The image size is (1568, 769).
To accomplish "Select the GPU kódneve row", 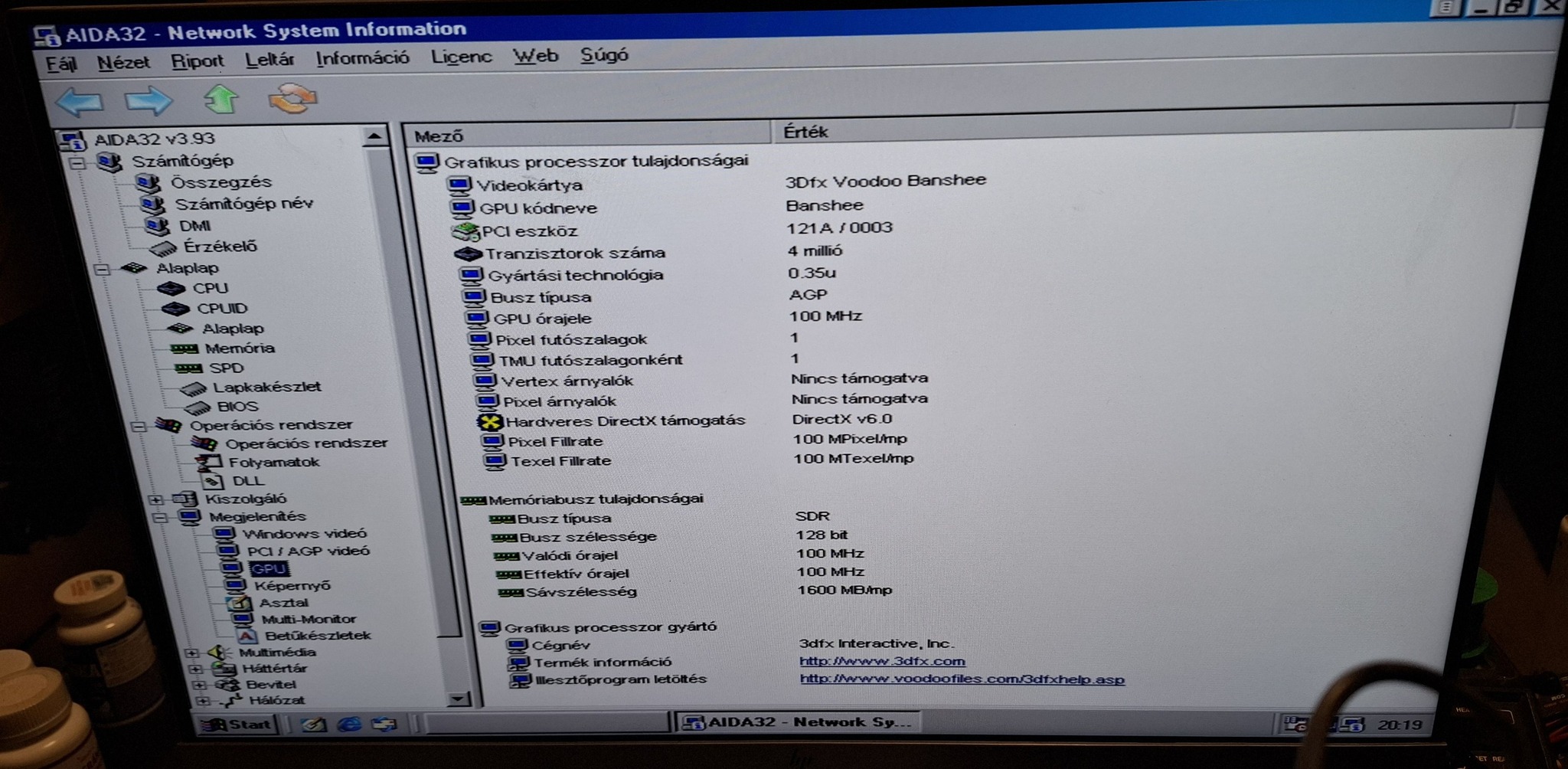I will point(538,208).
